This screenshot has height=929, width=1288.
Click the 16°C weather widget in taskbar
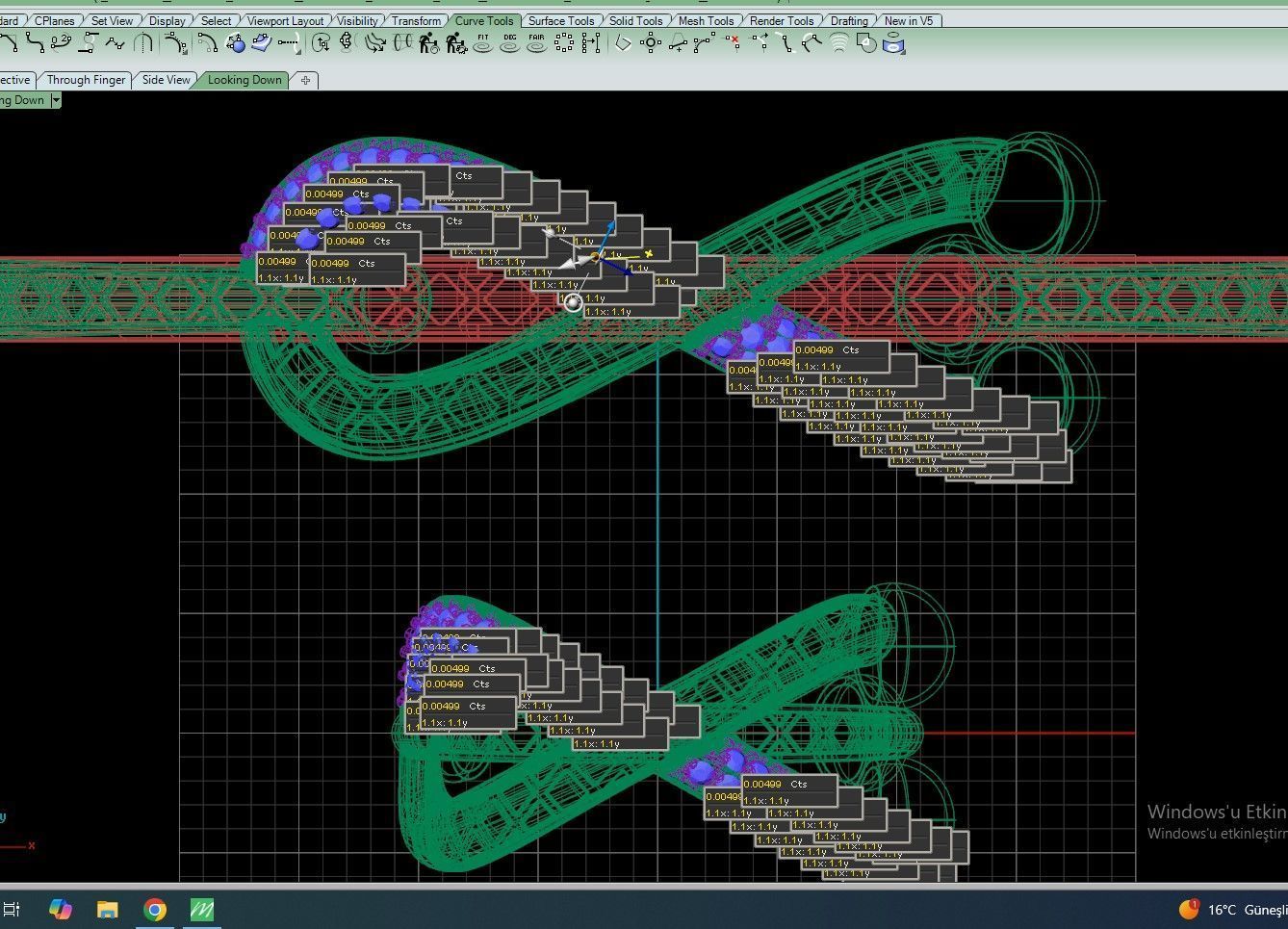1232,909
